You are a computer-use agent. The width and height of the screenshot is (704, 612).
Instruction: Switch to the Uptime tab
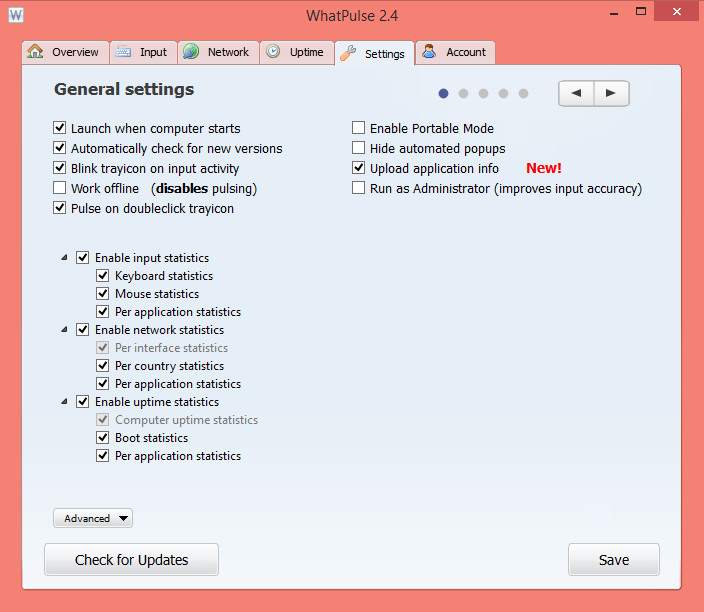(x=297, y=52)
